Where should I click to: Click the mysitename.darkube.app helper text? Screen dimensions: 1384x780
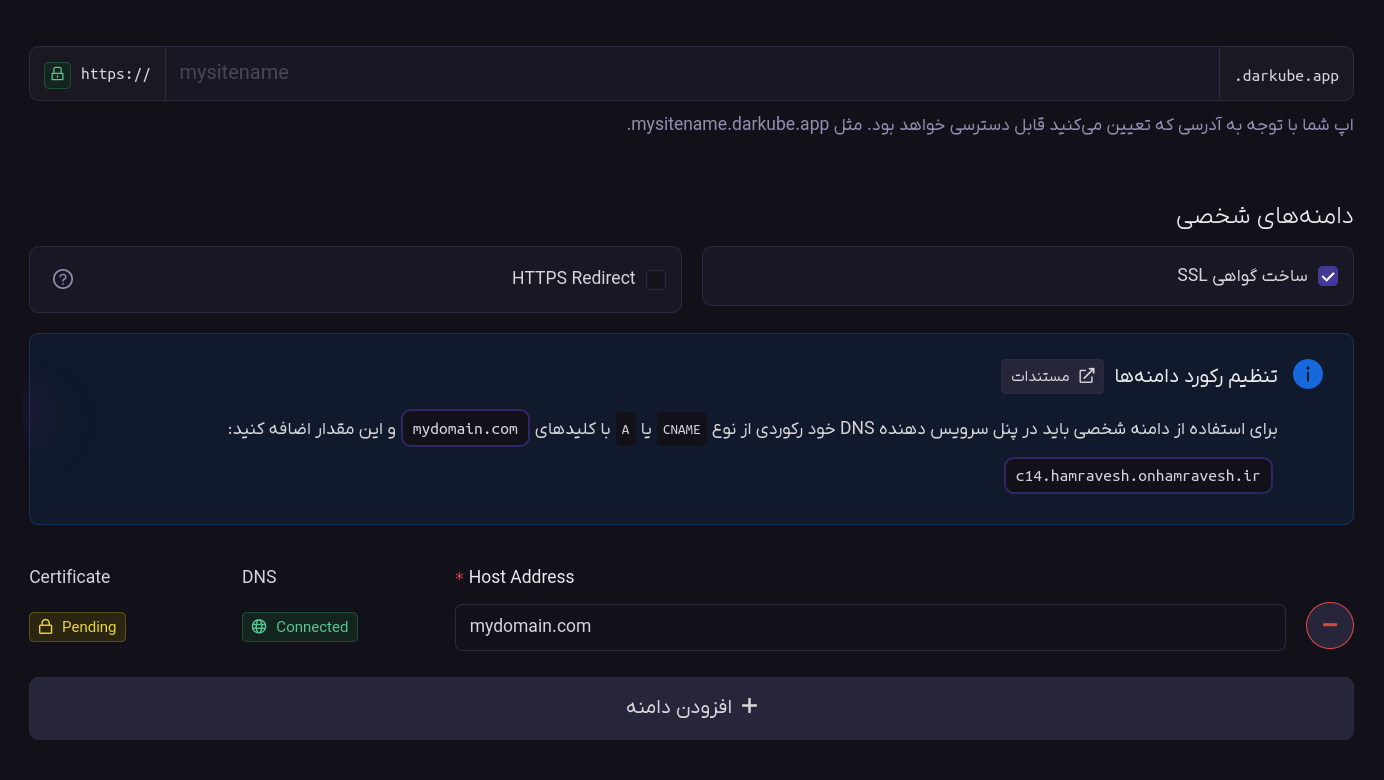pos(989,125)
